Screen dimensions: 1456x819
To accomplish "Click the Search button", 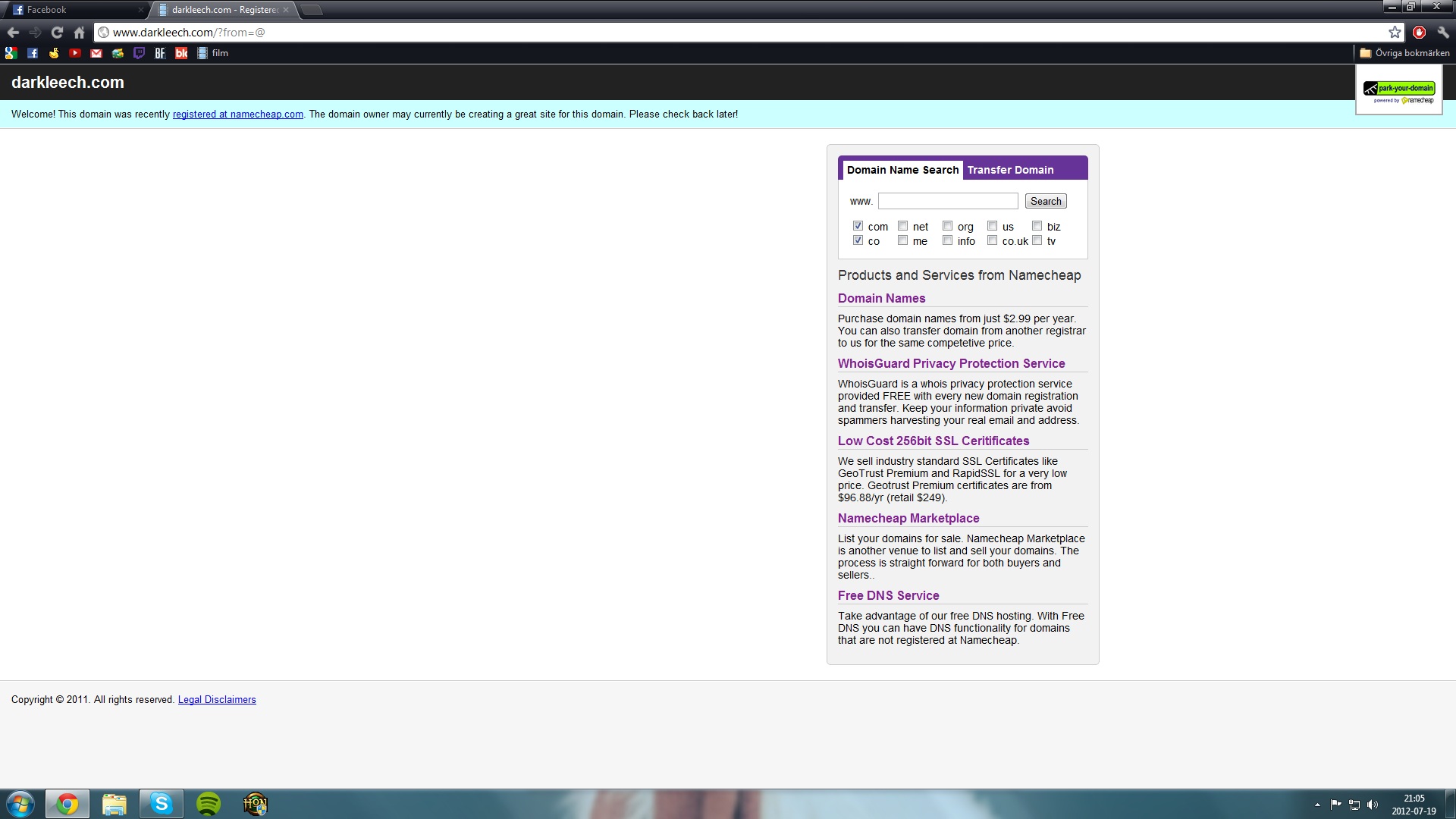I will coord(1046,201).
